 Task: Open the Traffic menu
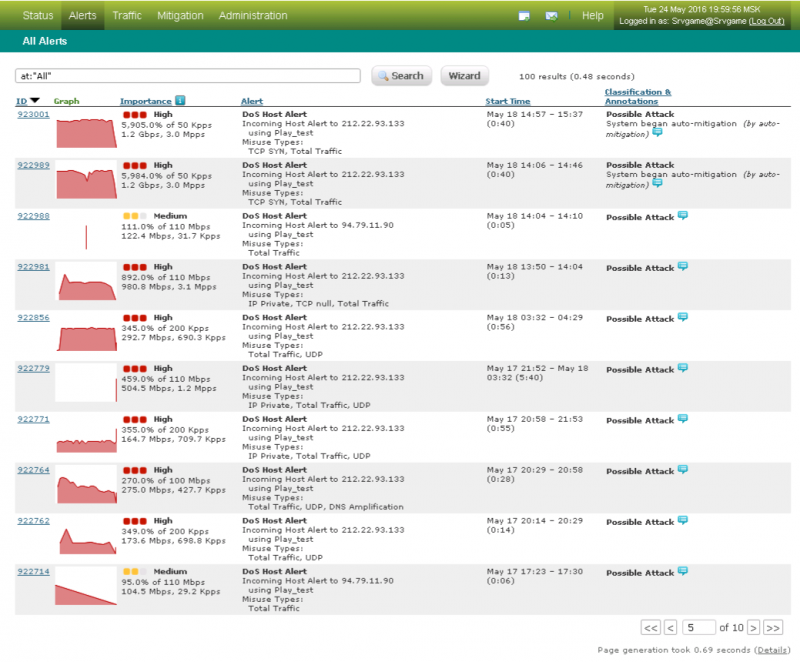pos(127,16)
